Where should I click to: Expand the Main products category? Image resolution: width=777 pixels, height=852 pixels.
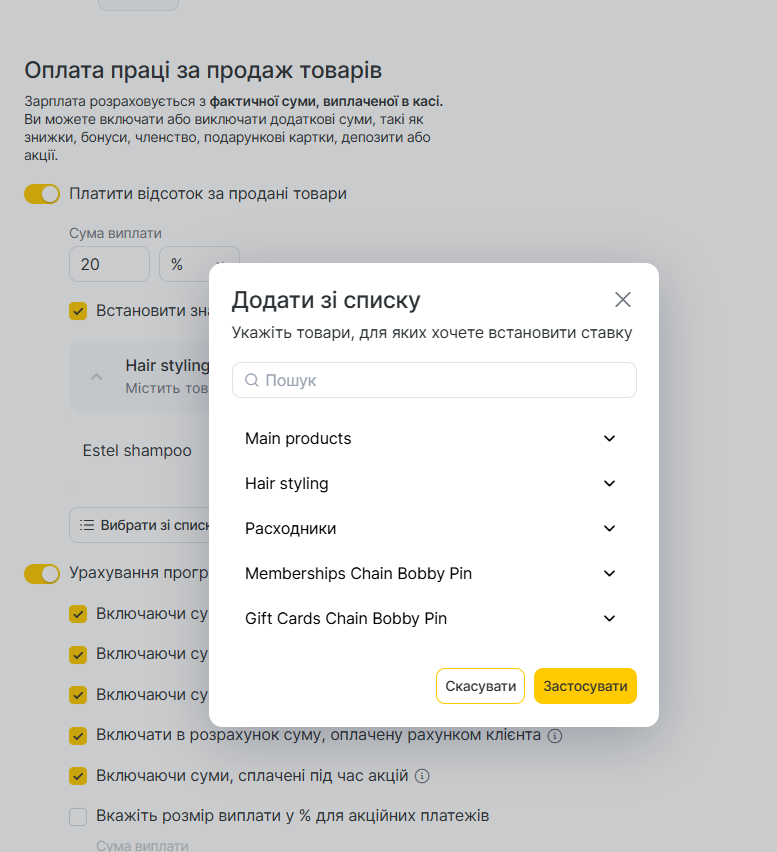point(610,439)
